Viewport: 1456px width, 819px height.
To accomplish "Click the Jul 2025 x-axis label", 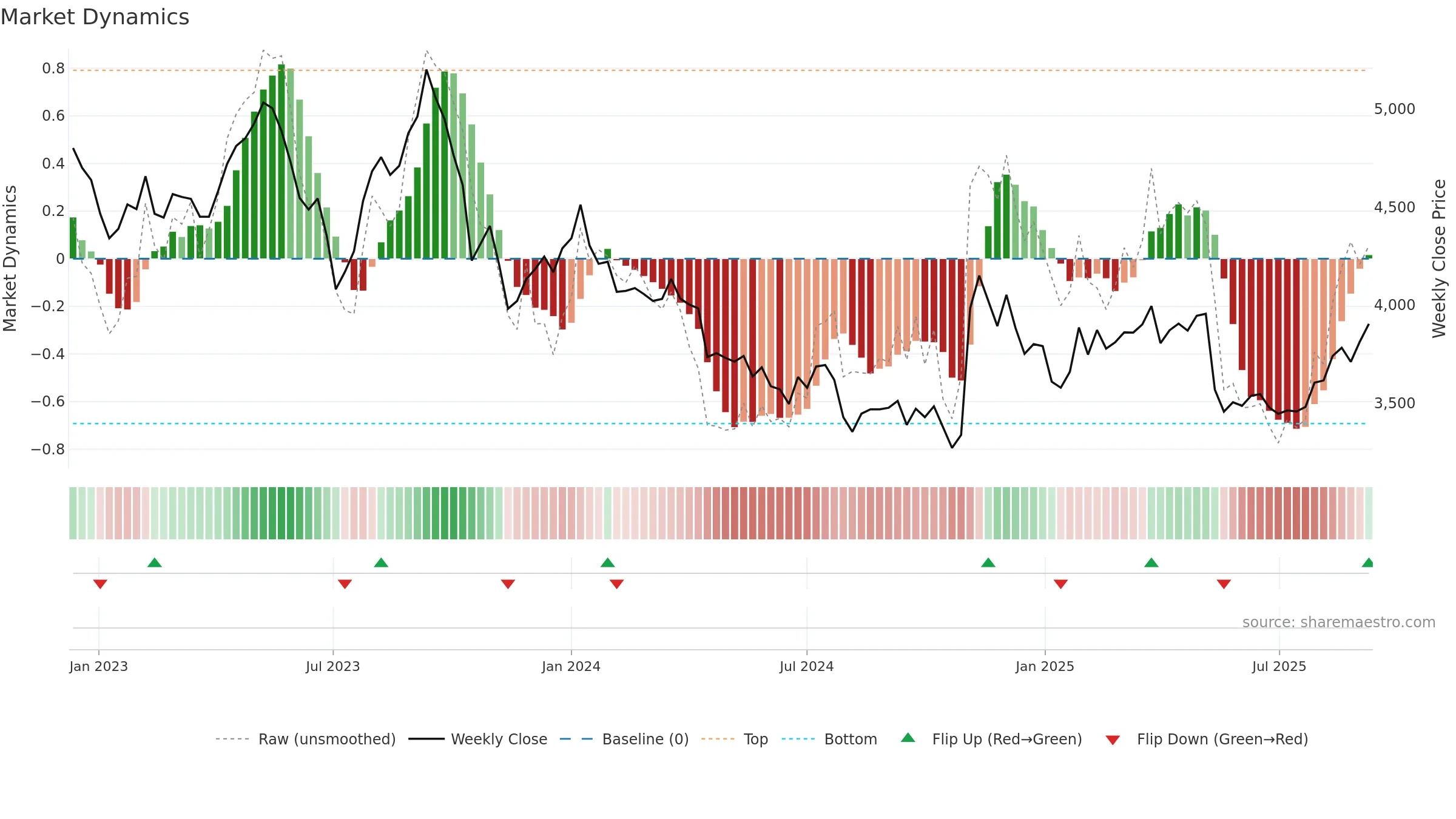I will [1279, 666].
